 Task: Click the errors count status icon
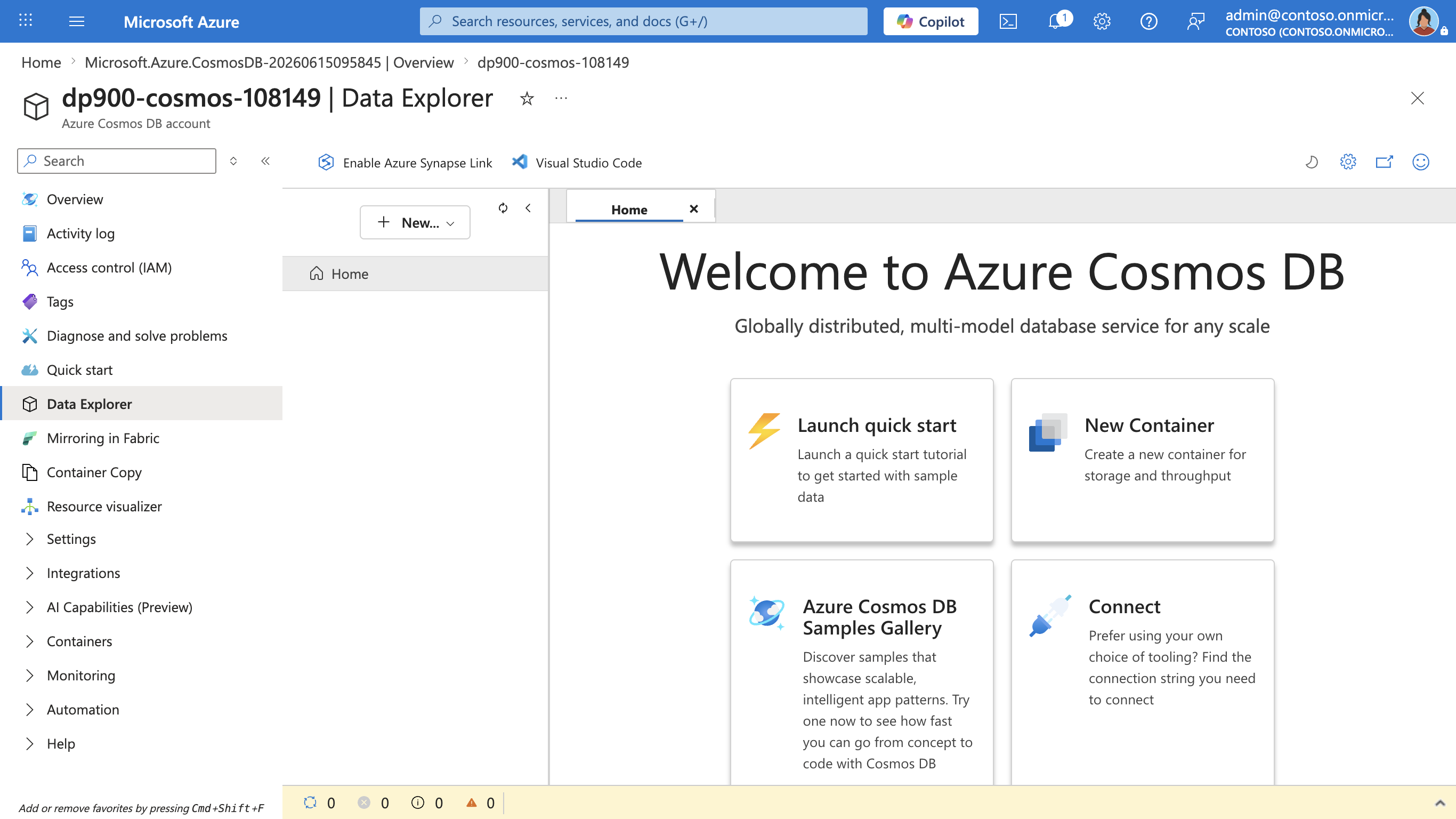click(364, 802)
